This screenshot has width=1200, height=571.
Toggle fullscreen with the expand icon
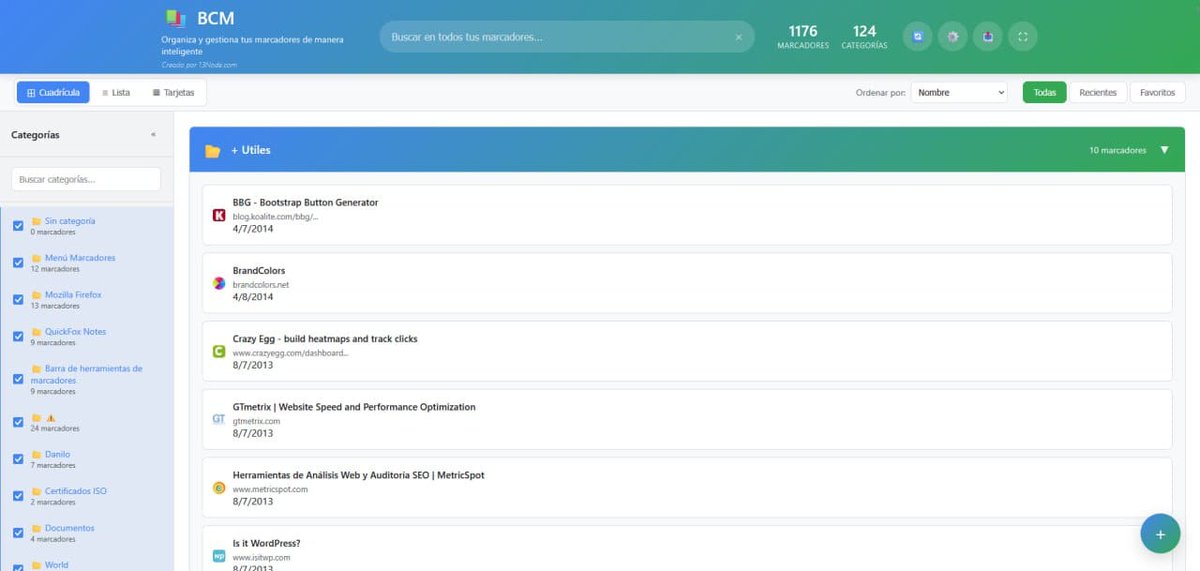coord(1022,37)
